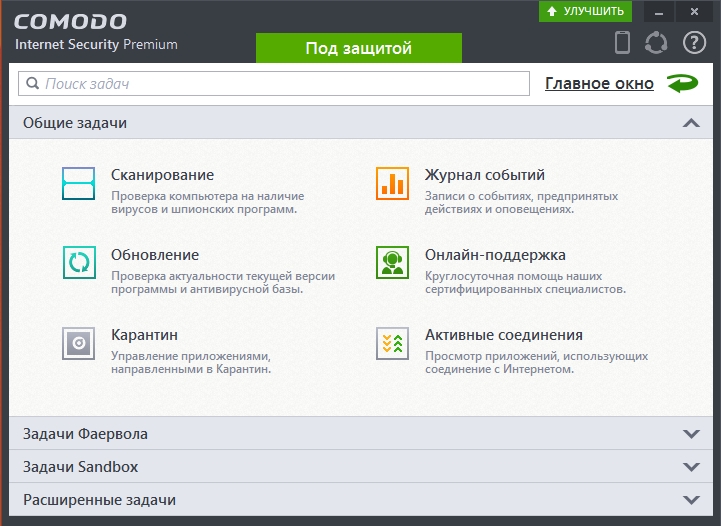Open the Активные соединения task title
This screenshot has width=721, height=526.
504,335
